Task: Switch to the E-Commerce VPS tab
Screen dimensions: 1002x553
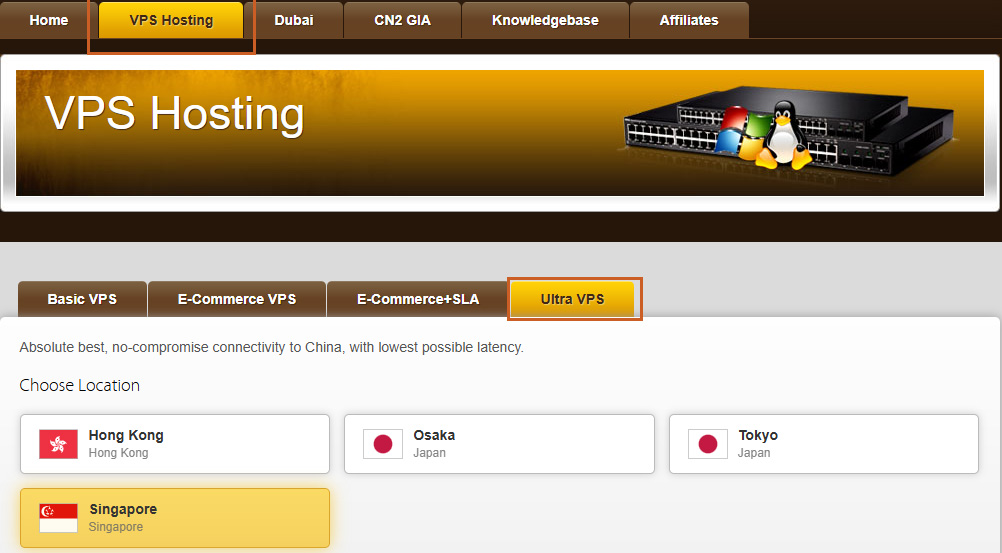Action: click(x=237, y=299)
